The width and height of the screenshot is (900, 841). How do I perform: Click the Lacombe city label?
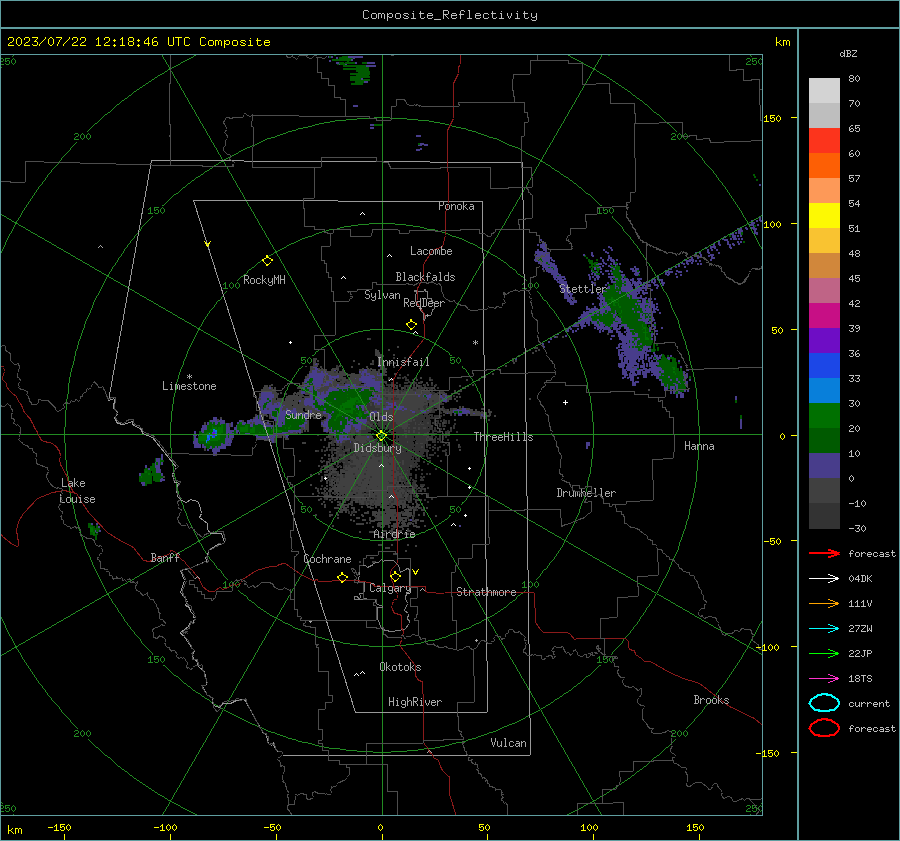(431, 251)
